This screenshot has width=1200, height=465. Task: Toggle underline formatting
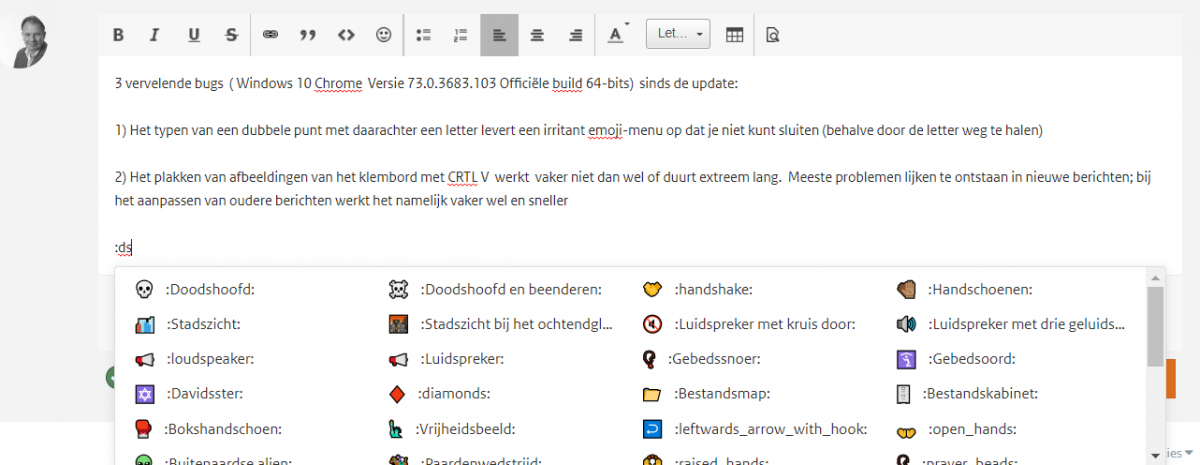point(194,34)
